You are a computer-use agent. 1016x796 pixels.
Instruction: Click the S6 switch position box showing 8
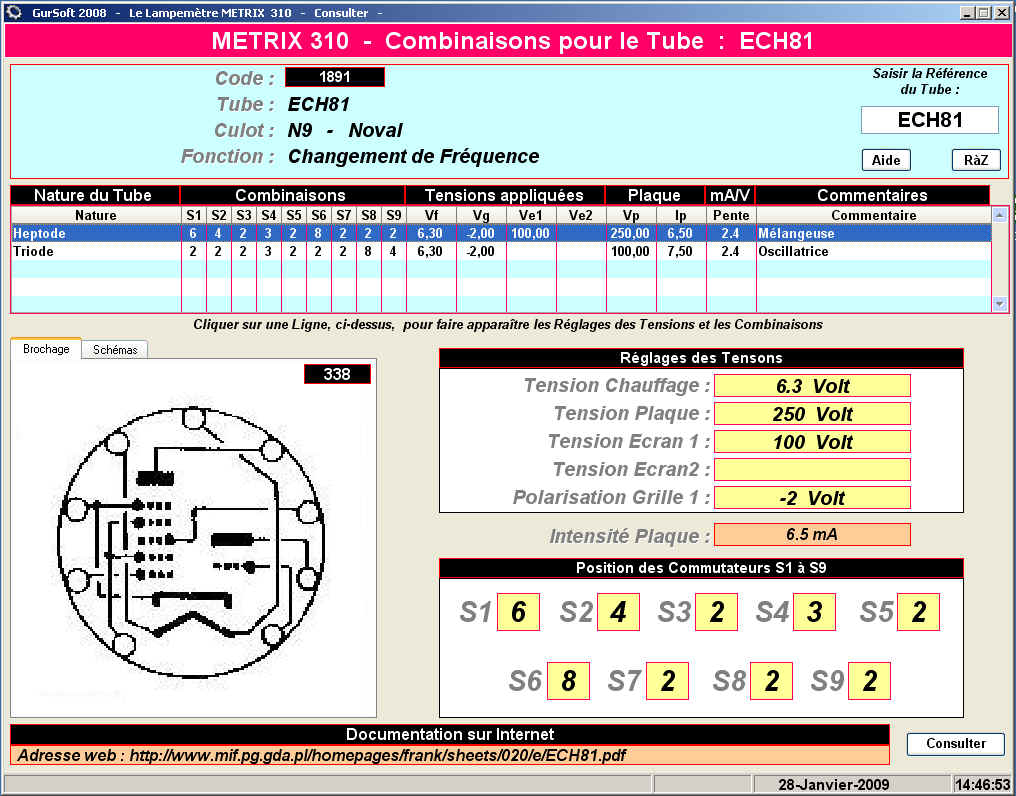[568, 681]
